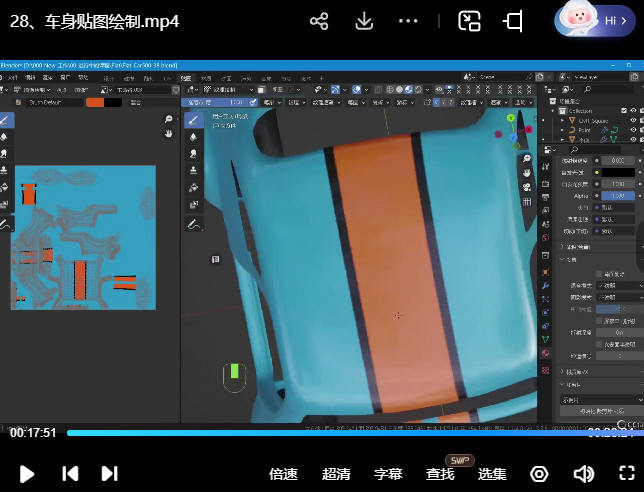Toggle the video volume speaker icon
Viewport: 644px width, 492px height.
tap(584, 473)
